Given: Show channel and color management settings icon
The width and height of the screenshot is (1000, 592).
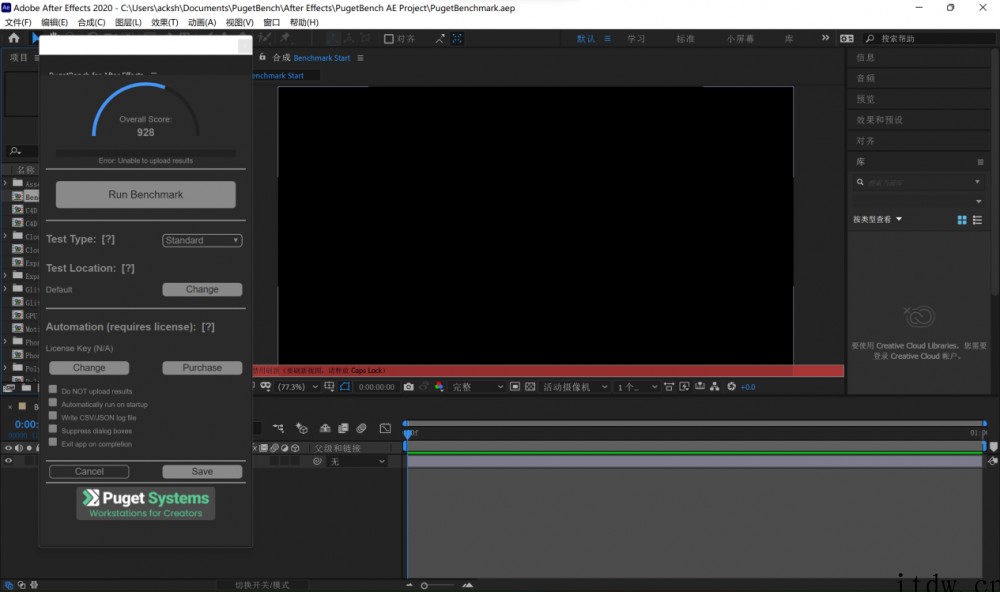Looking at the screenshot, I should click(x=439, y=387).
